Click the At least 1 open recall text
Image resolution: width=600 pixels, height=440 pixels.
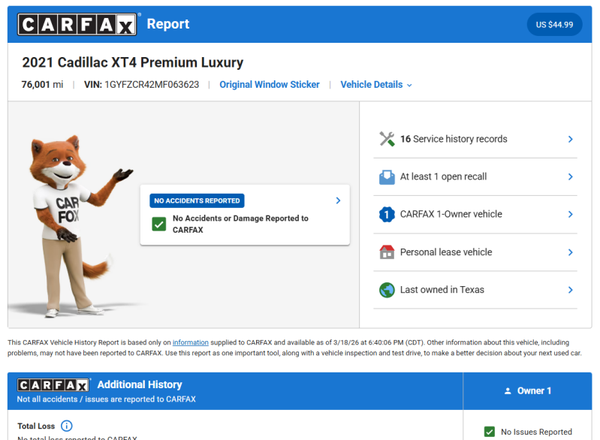point(443,176)
